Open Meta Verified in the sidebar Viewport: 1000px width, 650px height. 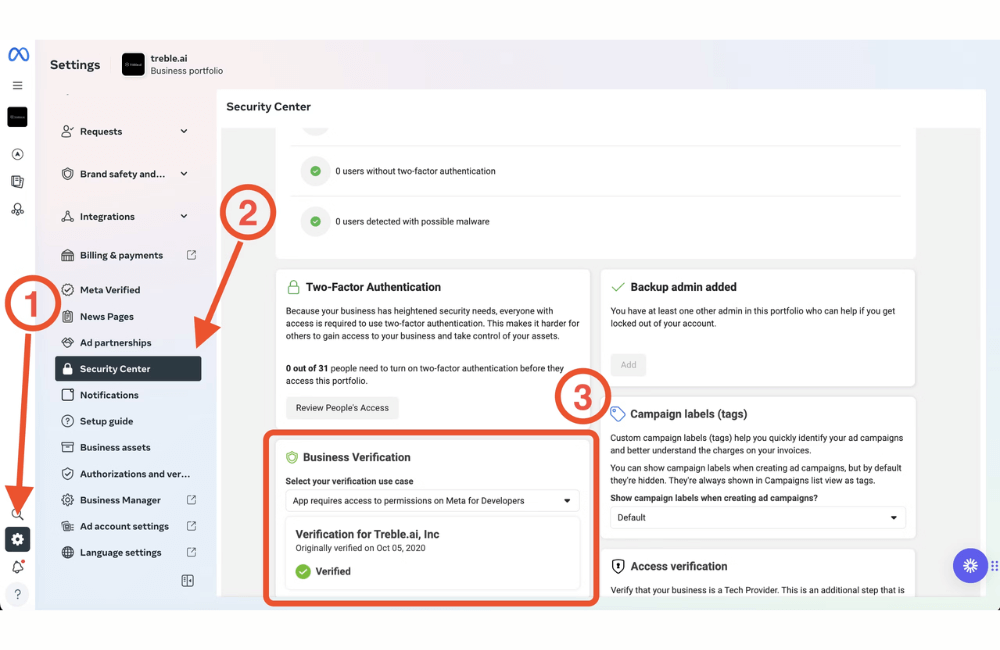tap(110, 290)
